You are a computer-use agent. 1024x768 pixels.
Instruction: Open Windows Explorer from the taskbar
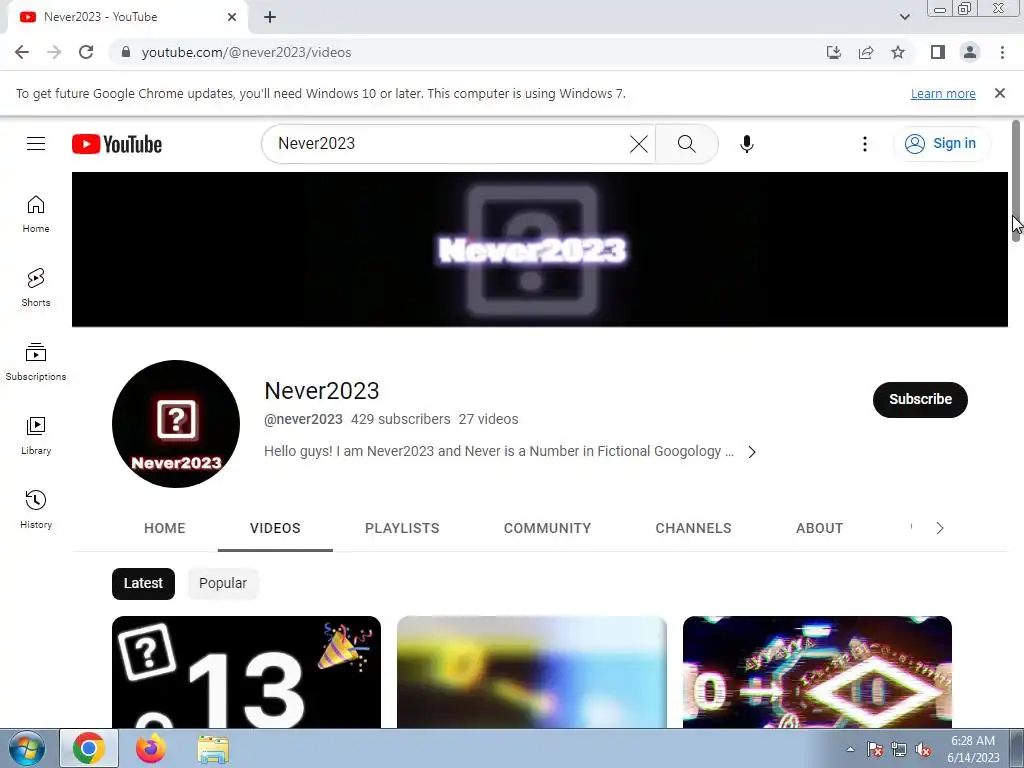tap(213, 749)
